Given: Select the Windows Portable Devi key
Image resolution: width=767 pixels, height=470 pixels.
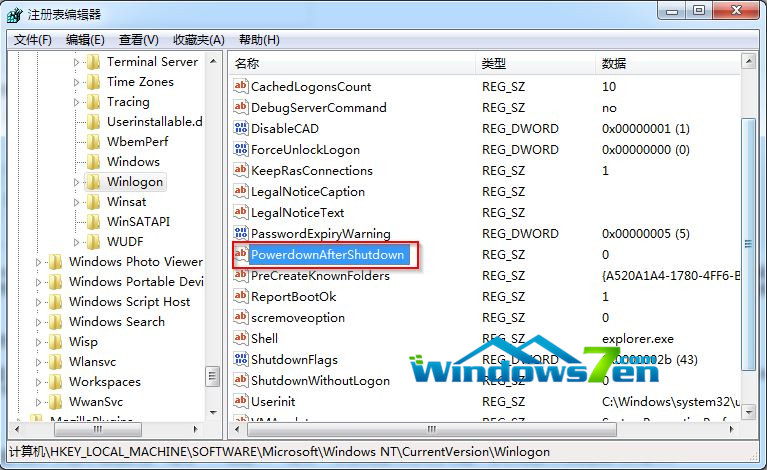Looking at the screenshot, I should (x=136, y=282).
